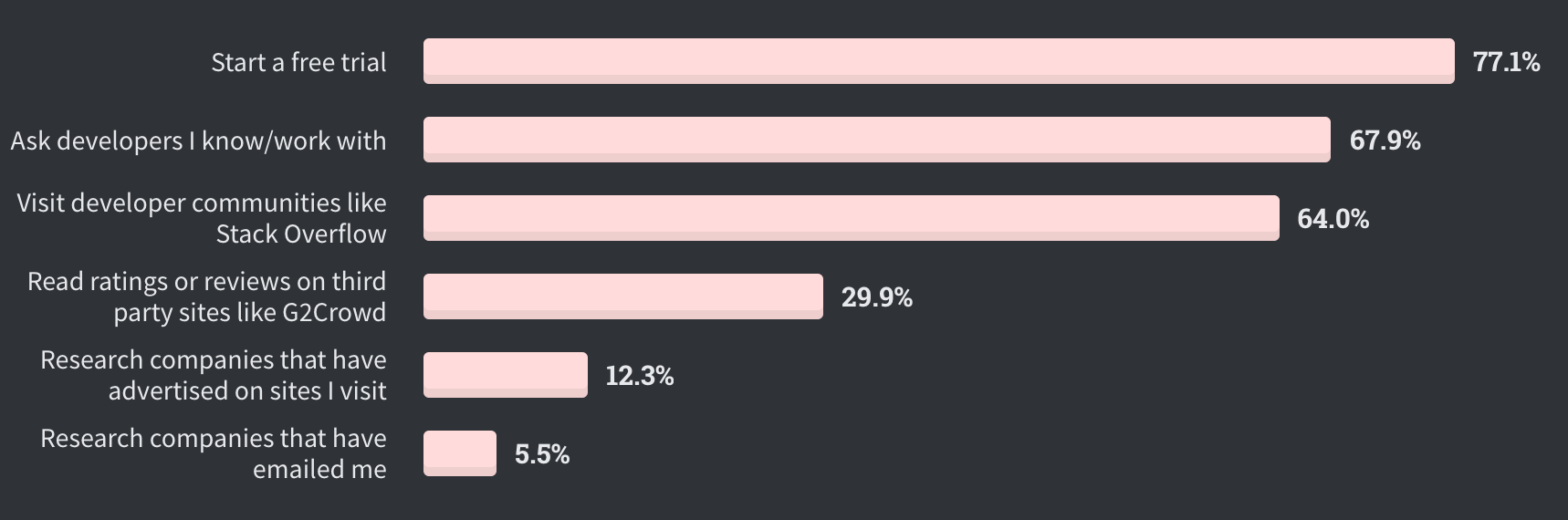Viewport: 1568px width, 520px height.
Task: Select the 5.5% value label
Action: click(541, 454)
